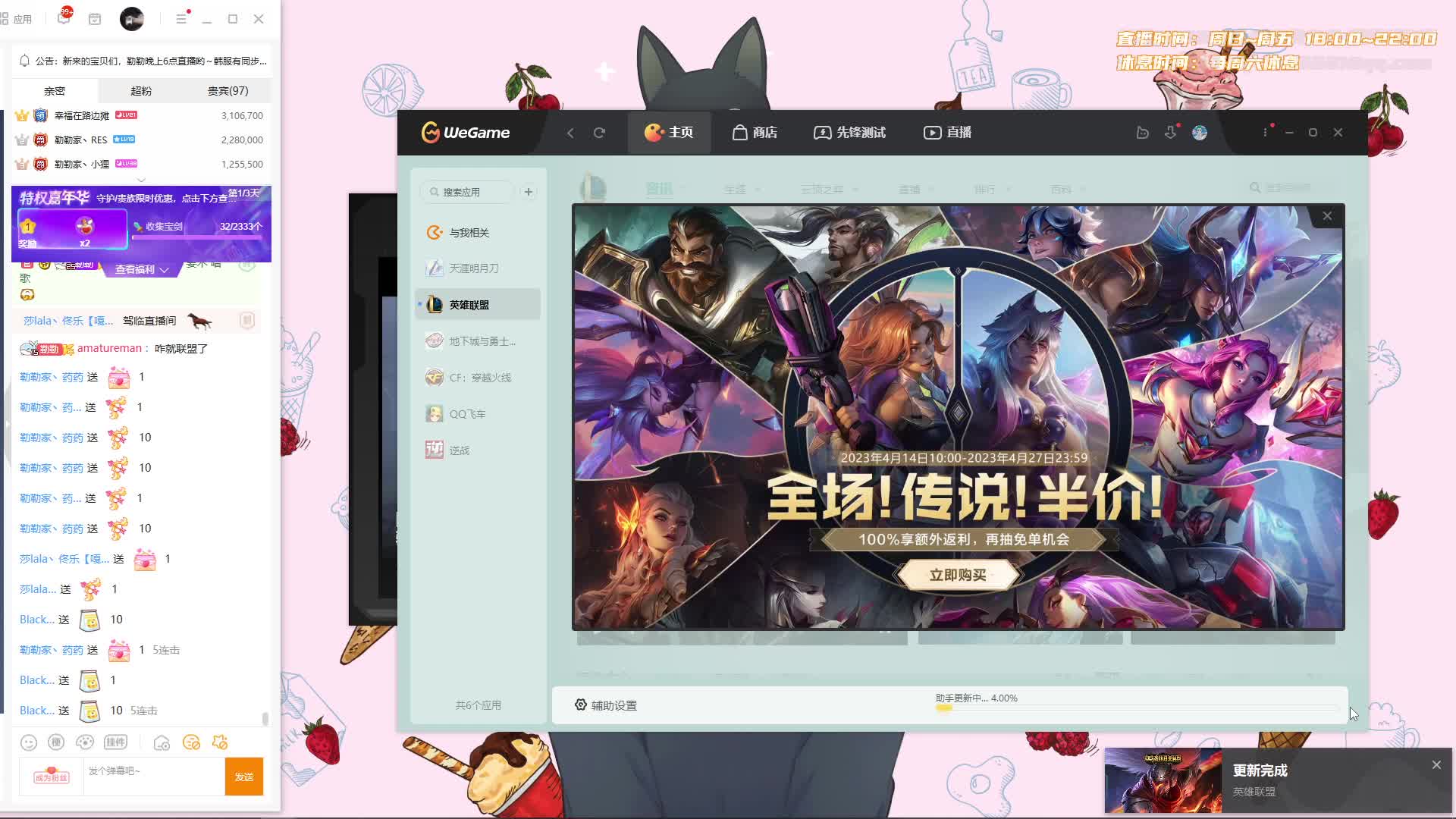Open the 更新完成 英雄联盟 notification thumbnail
The image size is (1456, 819).
[1163, 780]
